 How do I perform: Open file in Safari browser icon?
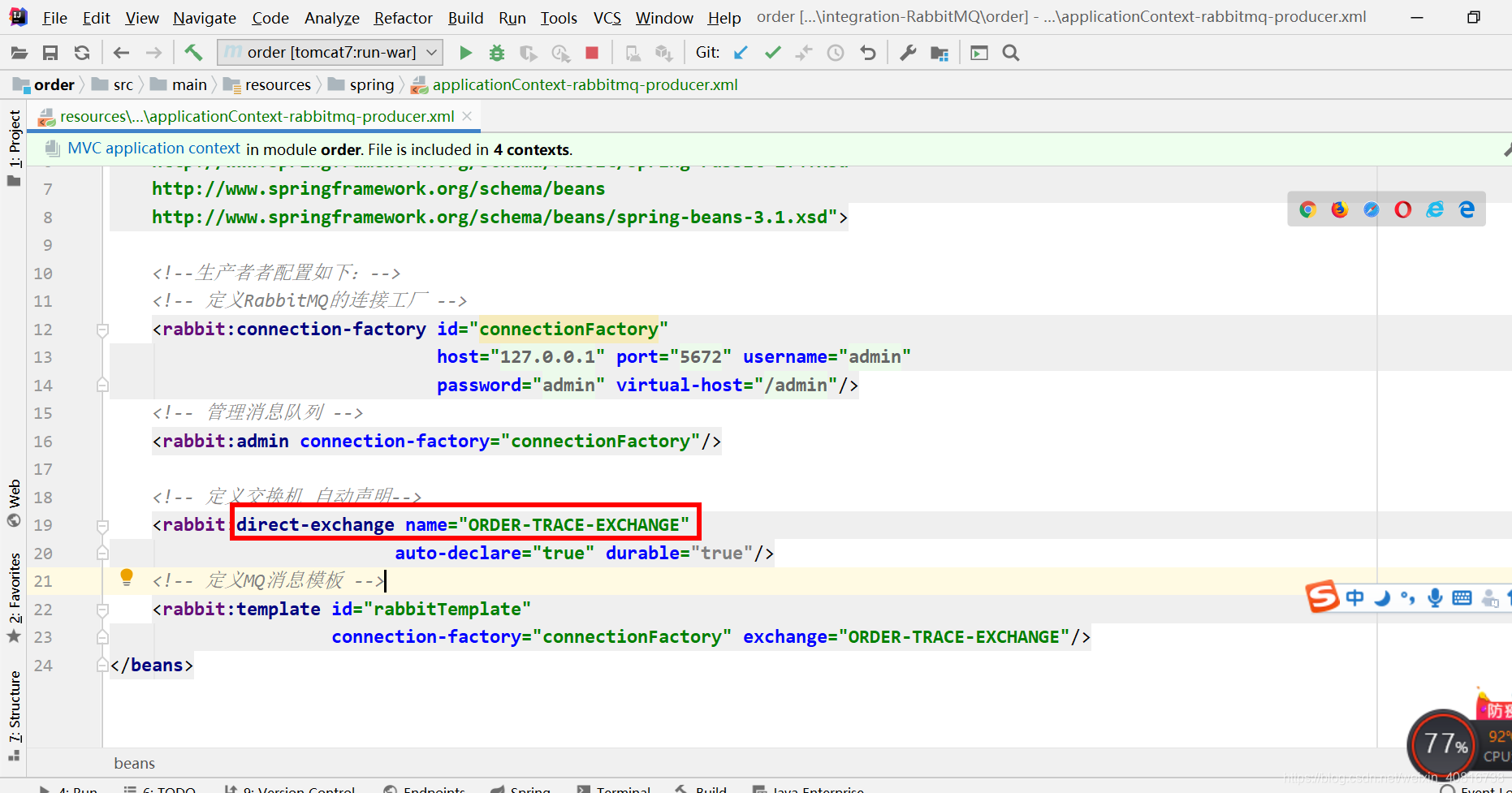tap(1371, 209)
